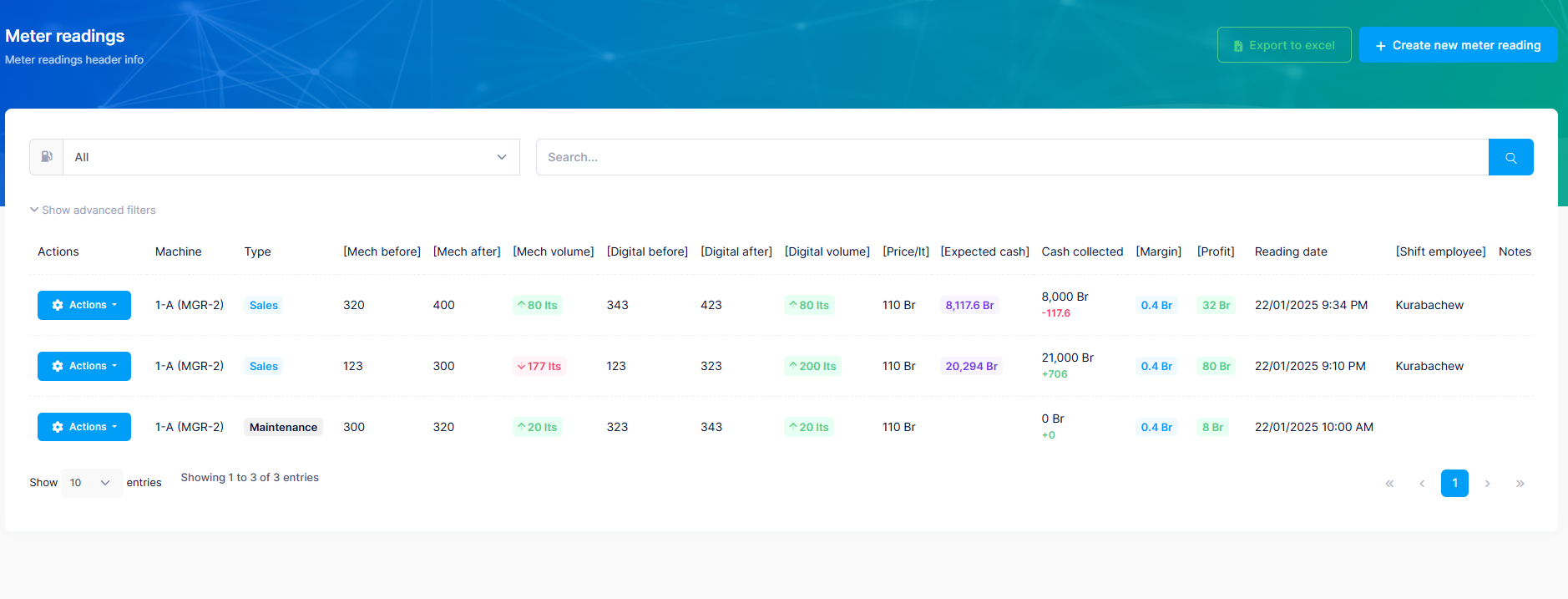Open the All machine filter dropdown
The height and width of the screenshot is (599, 1568).
coord(291,157)
